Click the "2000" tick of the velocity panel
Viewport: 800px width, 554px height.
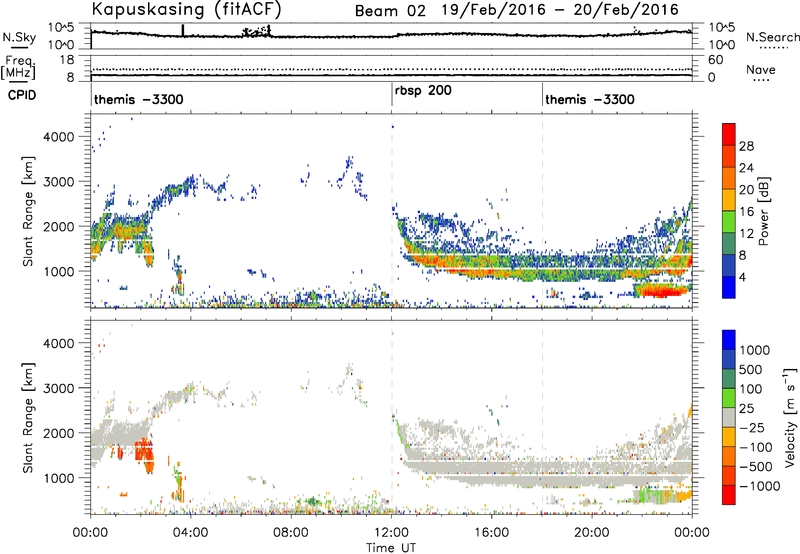[59, 433]
